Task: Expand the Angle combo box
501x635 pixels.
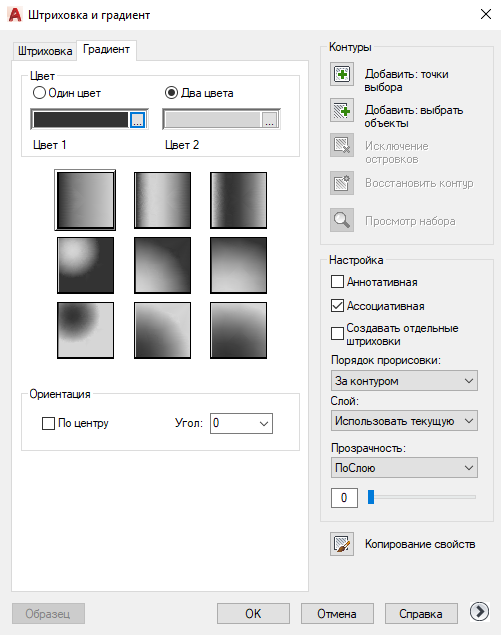Action: (x=241, y=424)
